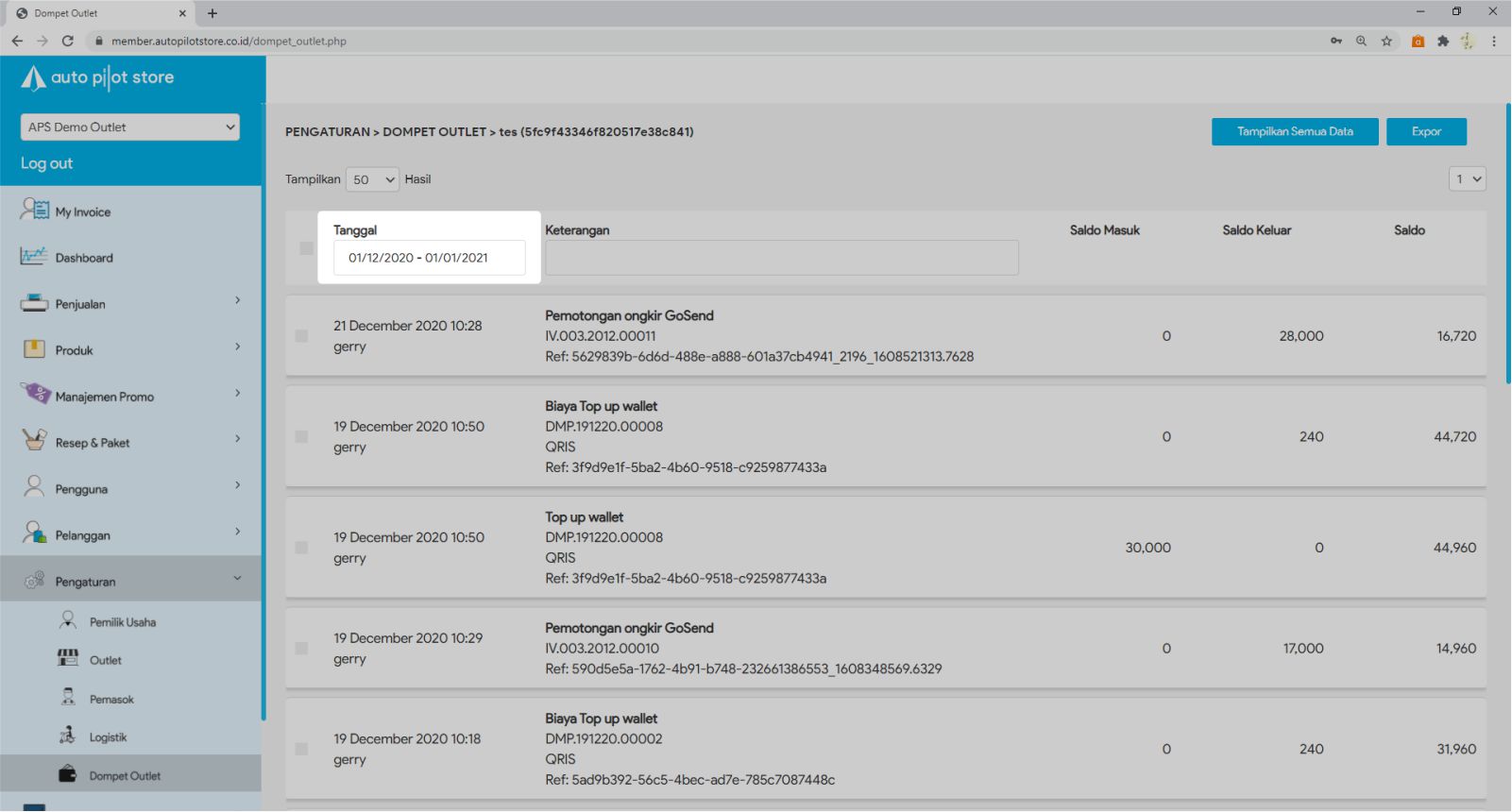Viewport: 1512px width, 812px height.
Task: Check the 19 December 10:29 GoSend row
Action: click(x=301, y=649)
